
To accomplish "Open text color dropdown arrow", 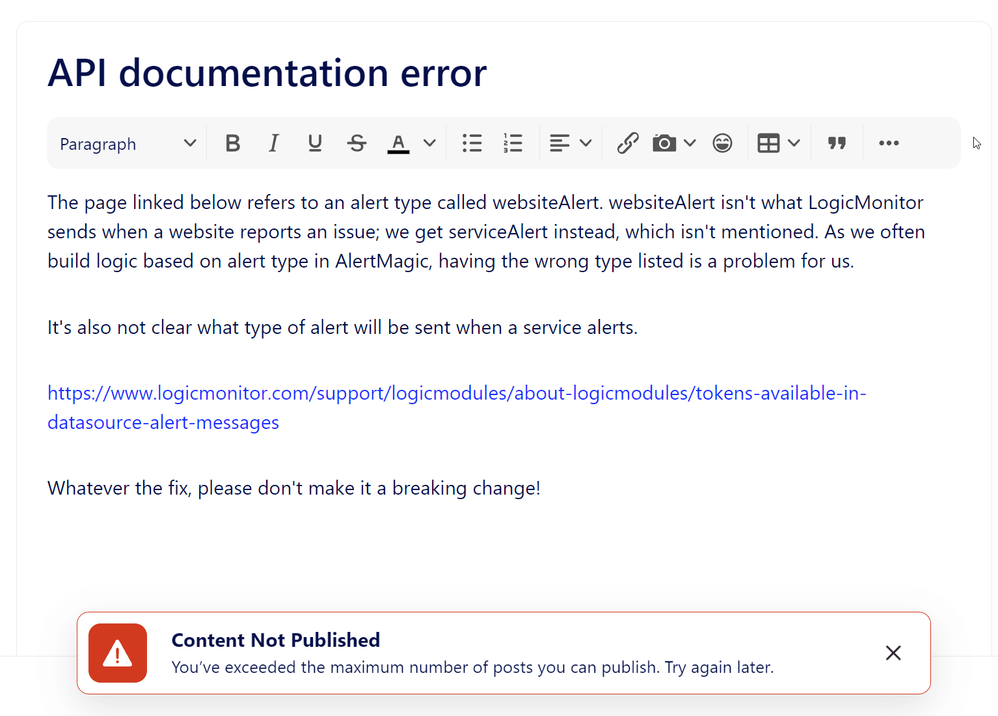I will tap(430, 143).
